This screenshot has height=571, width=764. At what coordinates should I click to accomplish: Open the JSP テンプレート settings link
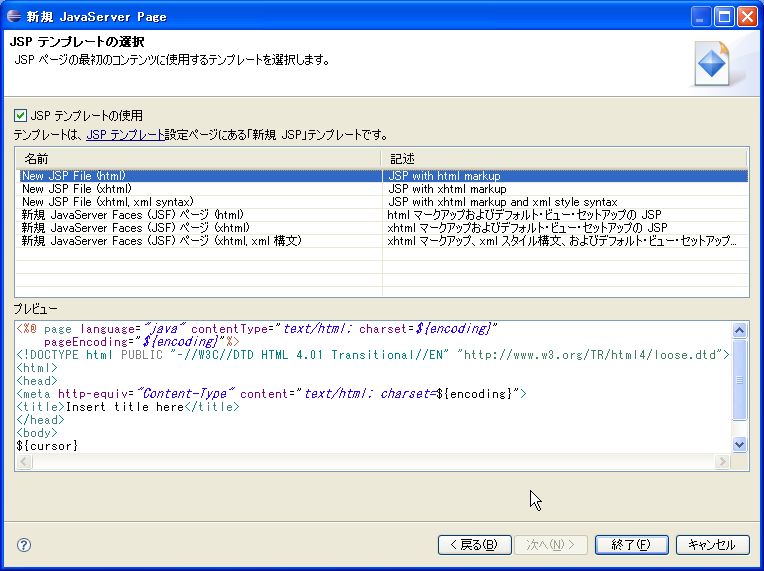click(x=125, y=134)
